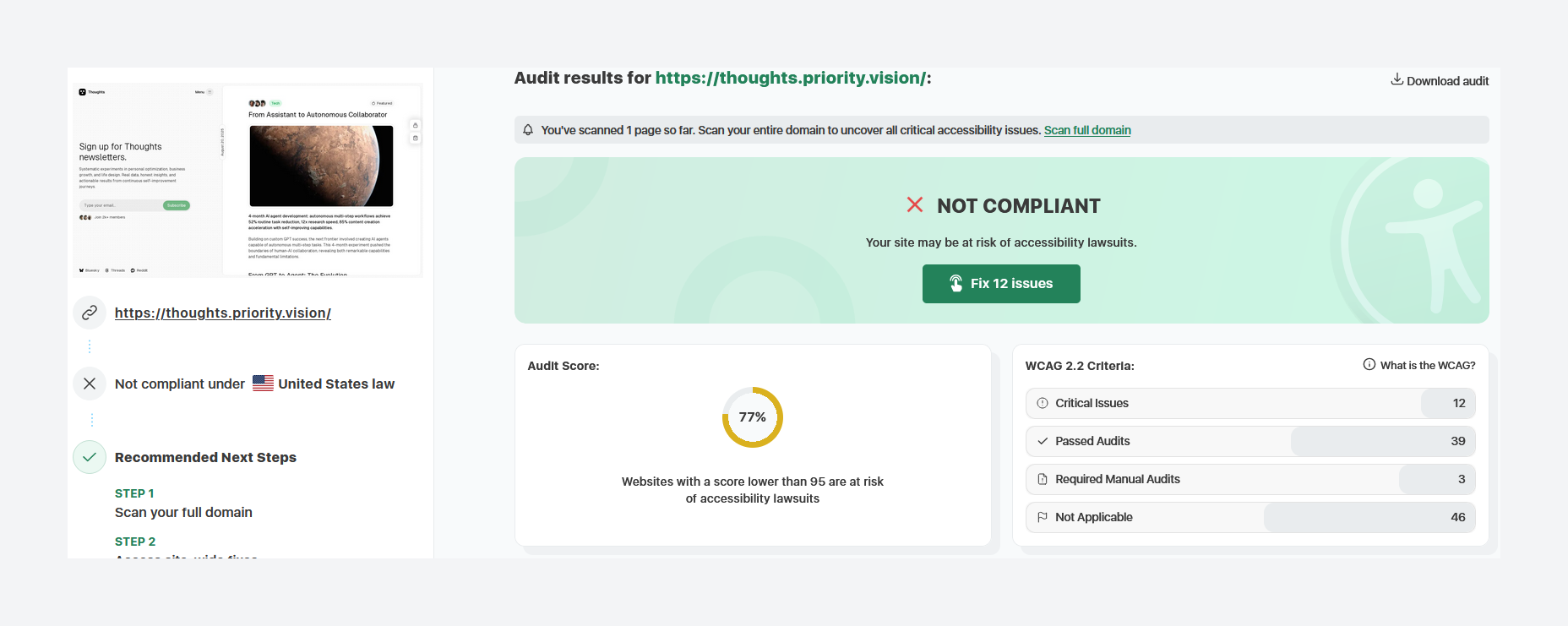Expand the Required Manual Audits row
Screen dimensions: 1568x626
[1249, 479]
